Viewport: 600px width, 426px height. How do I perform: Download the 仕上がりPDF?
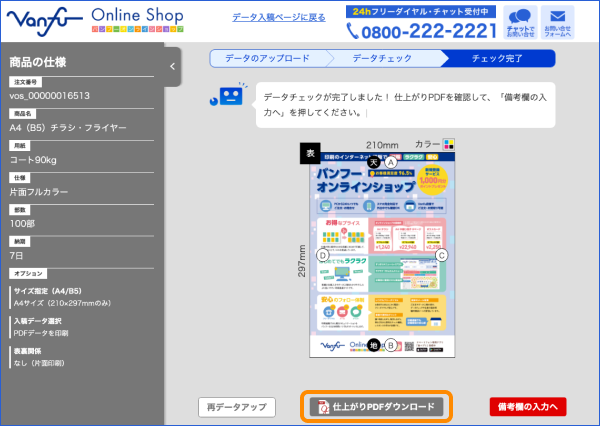[x=377, y=407]
